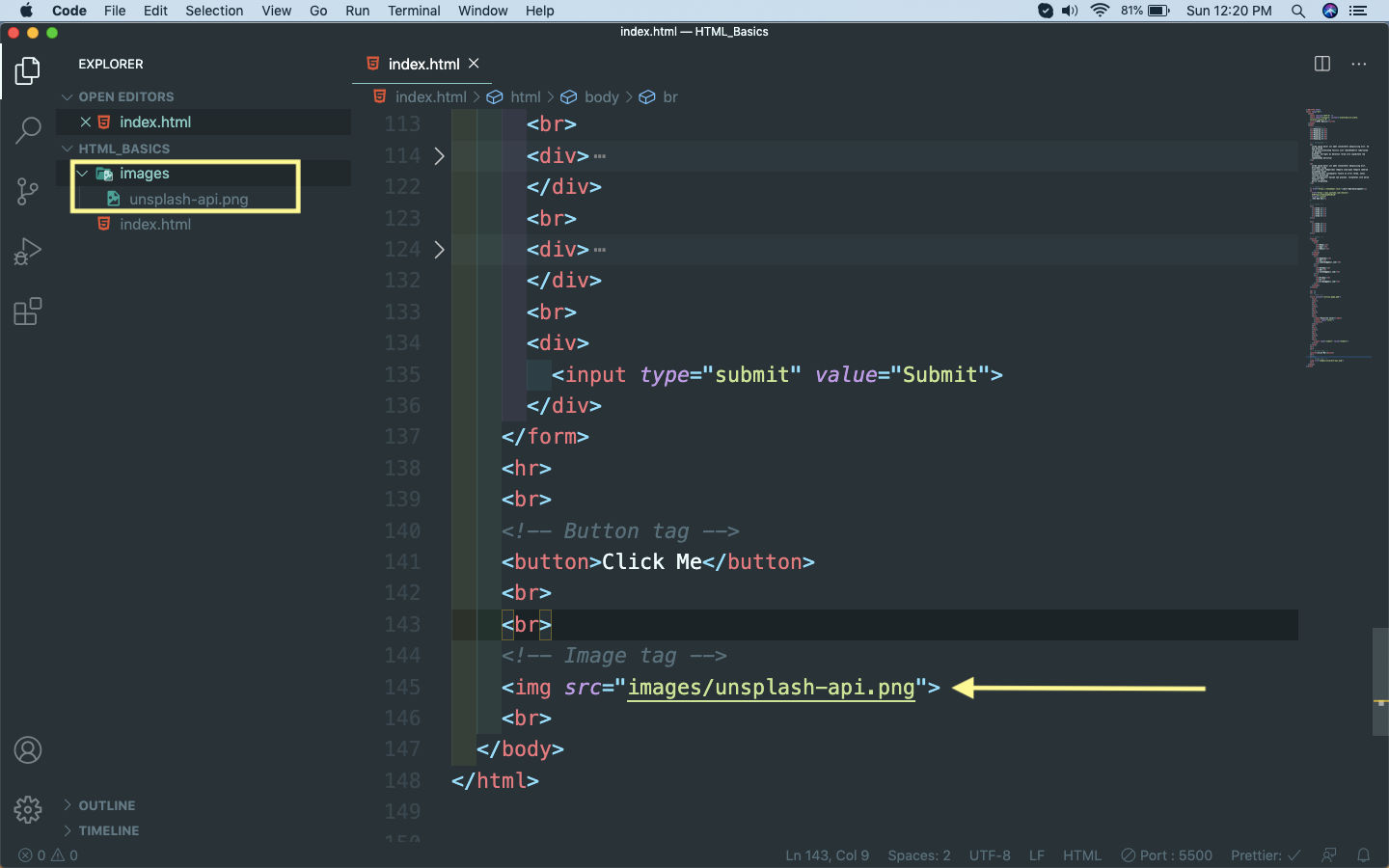Open the Selection menu
The image size is (1389, 868).
tap(214, 11)
